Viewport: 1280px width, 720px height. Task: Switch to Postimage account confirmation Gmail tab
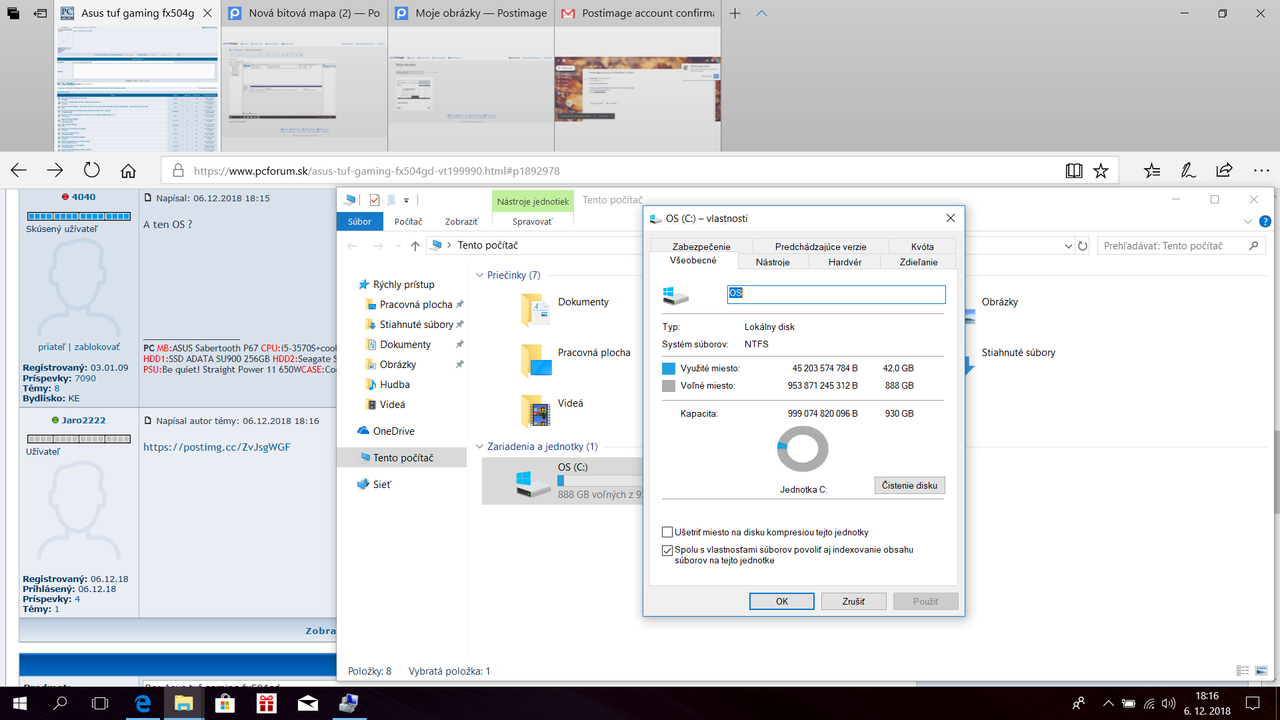(638, 14)
